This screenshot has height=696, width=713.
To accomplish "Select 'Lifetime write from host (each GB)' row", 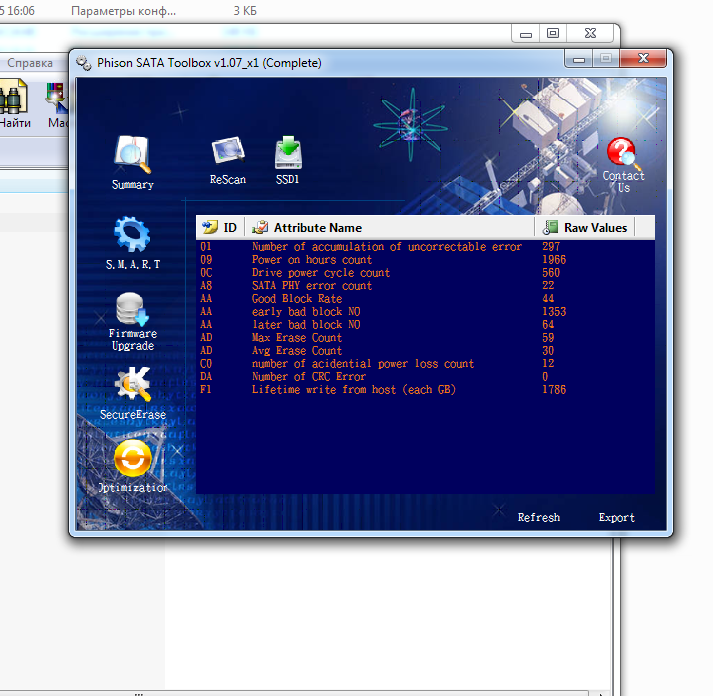I will (x=425, y=390).
